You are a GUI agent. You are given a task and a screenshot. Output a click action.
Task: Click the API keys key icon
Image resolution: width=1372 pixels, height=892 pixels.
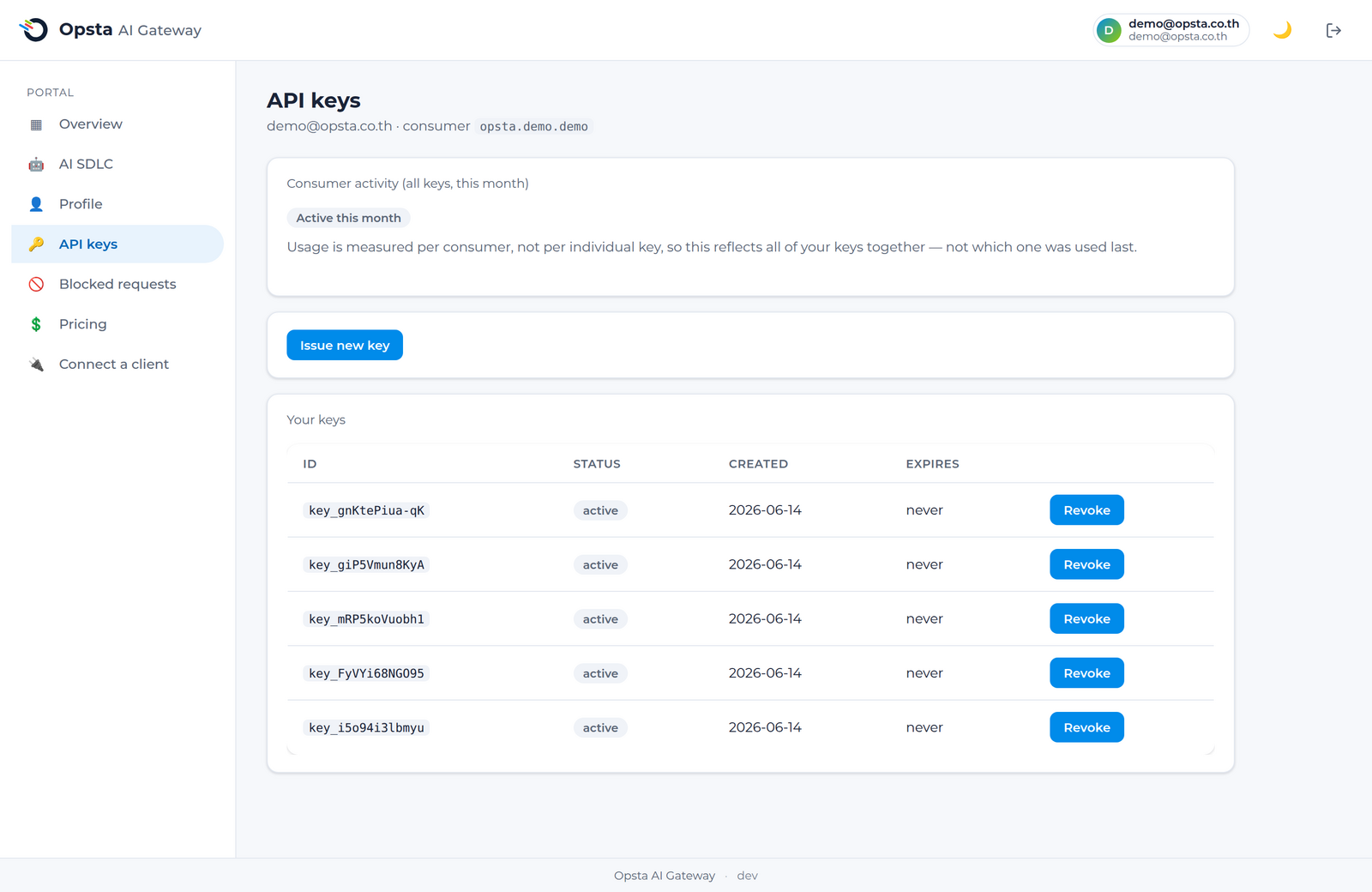(36, 244)
